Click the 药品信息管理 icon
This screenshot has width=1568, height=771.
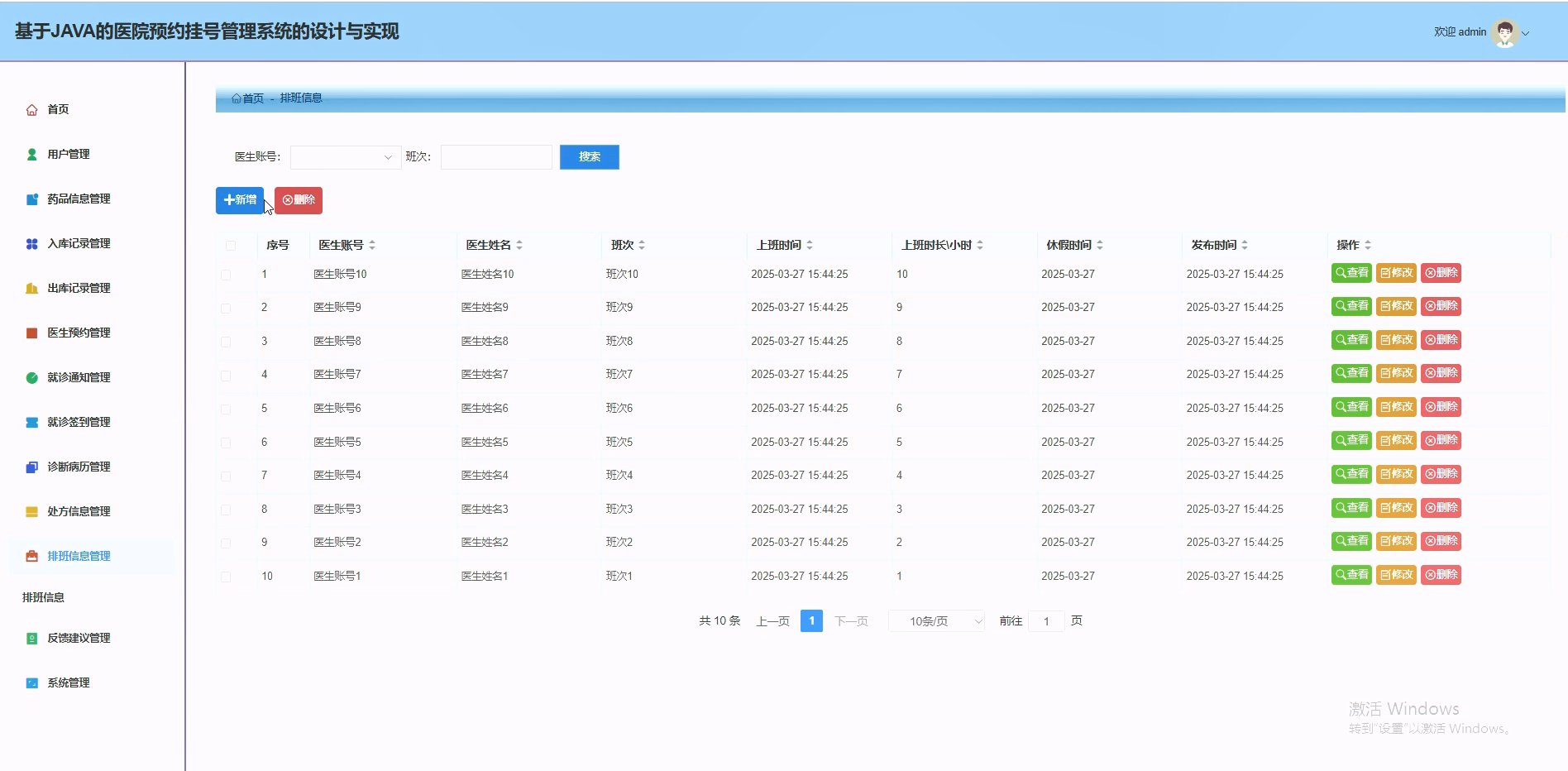tap(31, 199)
